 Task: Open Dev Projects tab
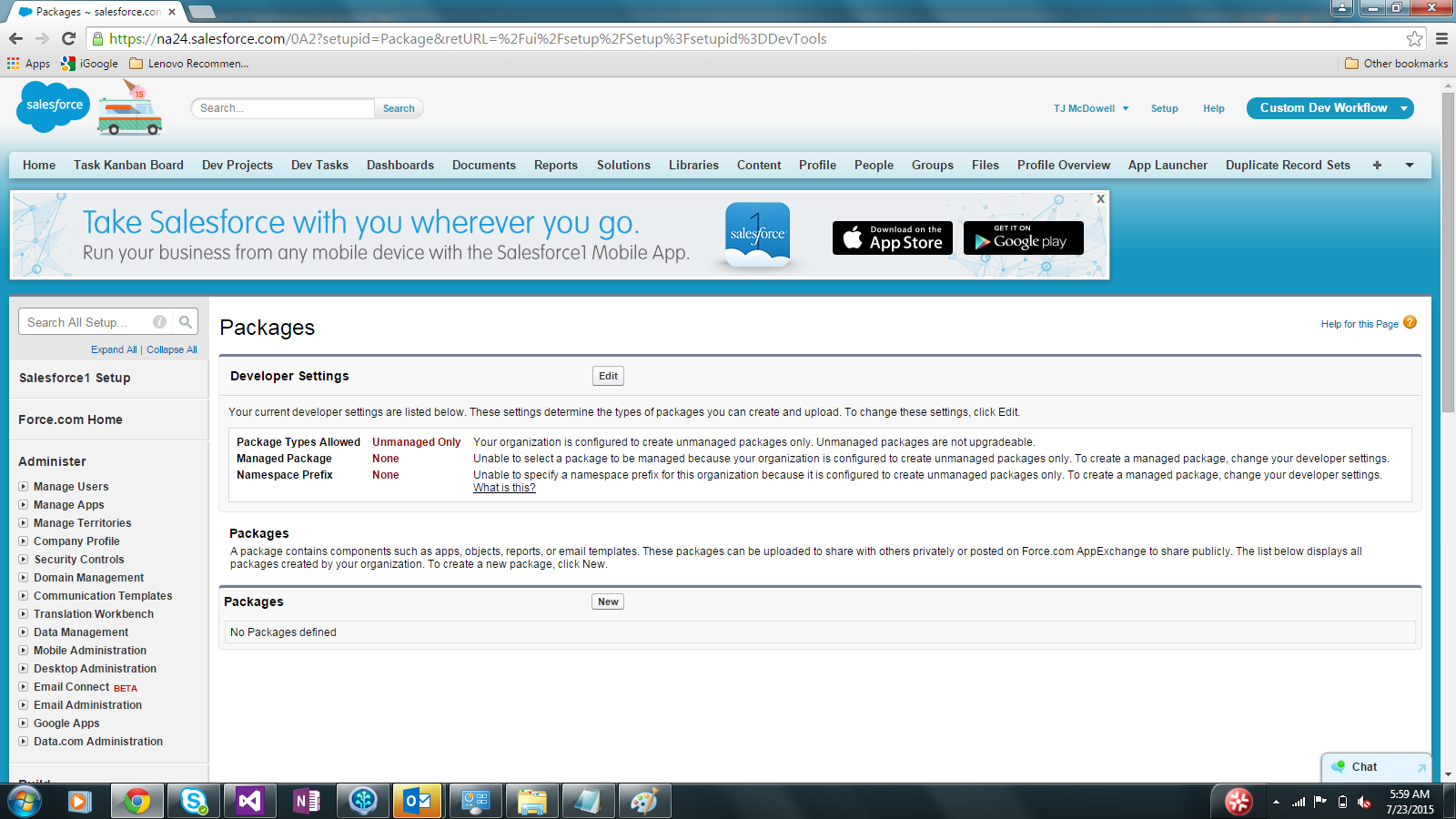238,165
